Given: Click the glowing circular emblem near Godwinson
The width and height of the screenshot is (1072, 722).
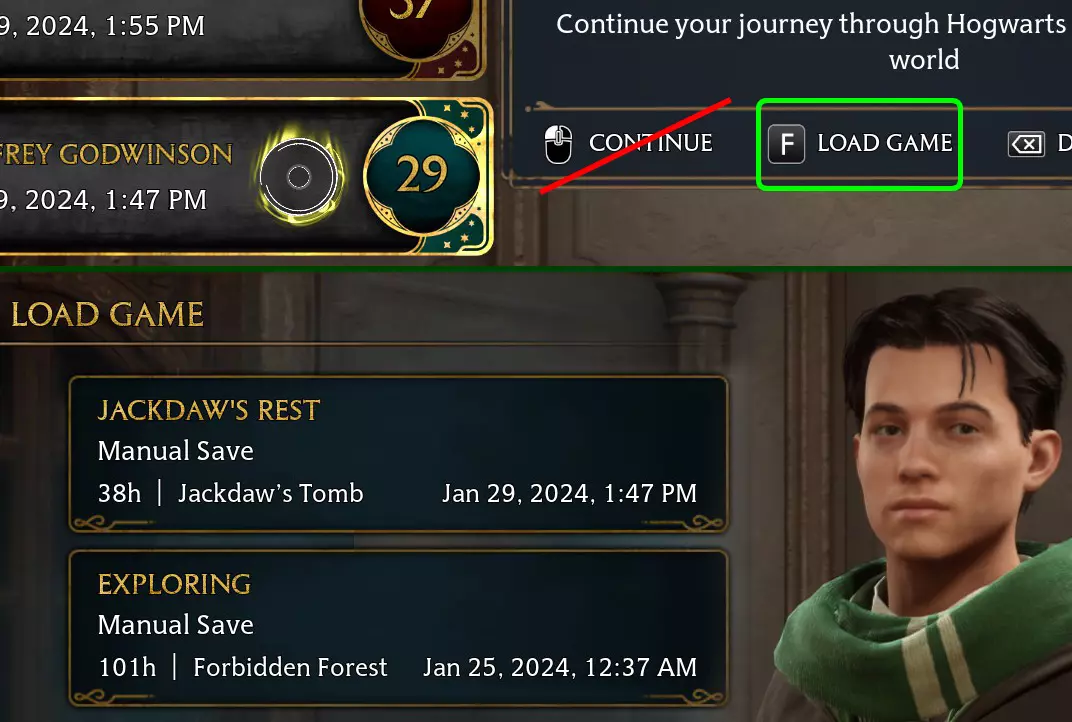Looking at the screenshot, I should tap(299, 177).
